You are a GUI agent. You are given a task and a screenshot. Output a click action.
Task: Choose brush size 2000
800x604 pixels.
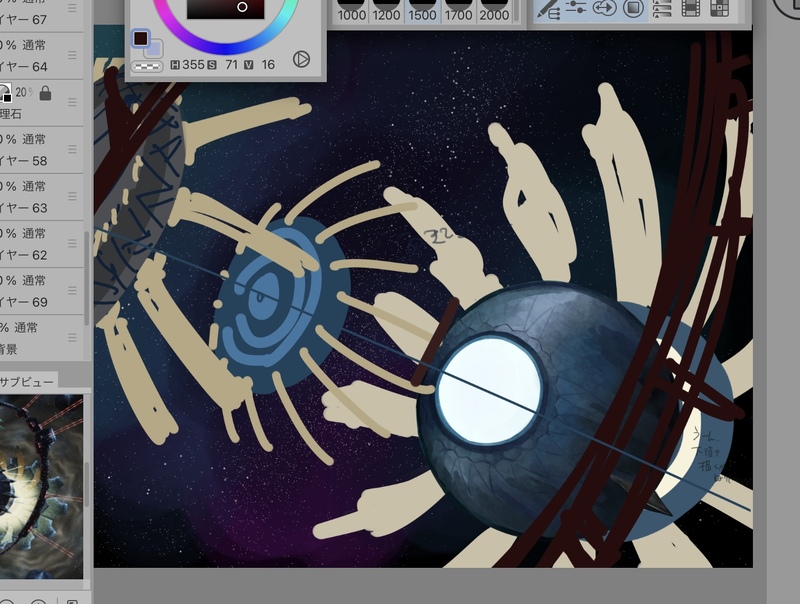494,11
